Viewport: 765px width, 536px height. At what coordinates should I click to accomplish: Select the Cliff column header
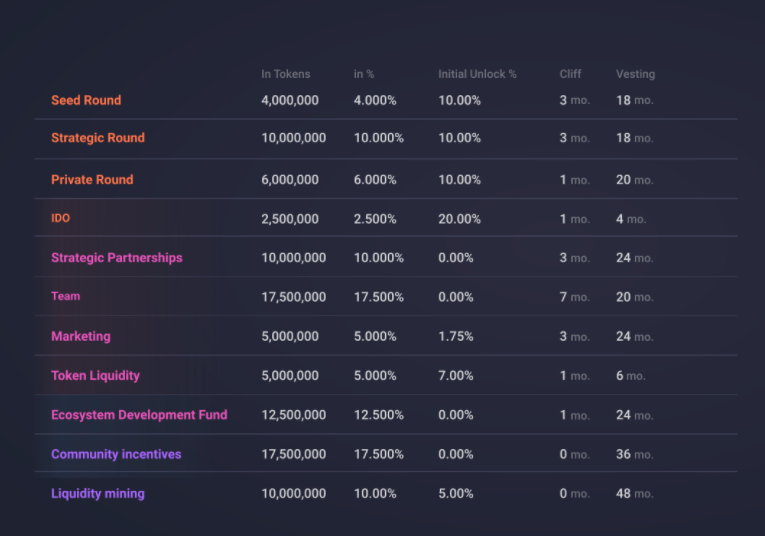570,74
